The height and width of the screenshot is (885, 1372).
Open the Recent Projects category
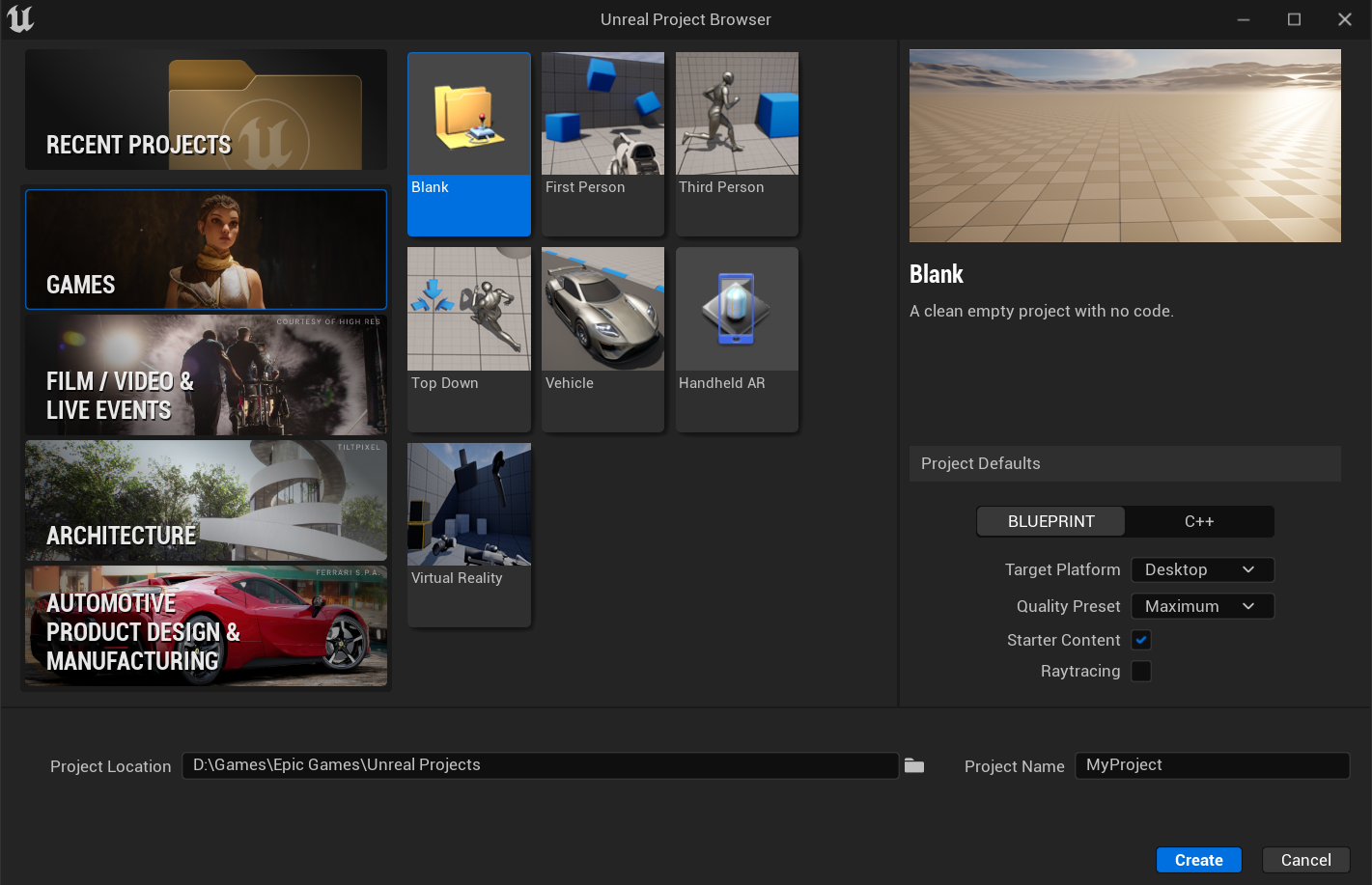point(206,110)
